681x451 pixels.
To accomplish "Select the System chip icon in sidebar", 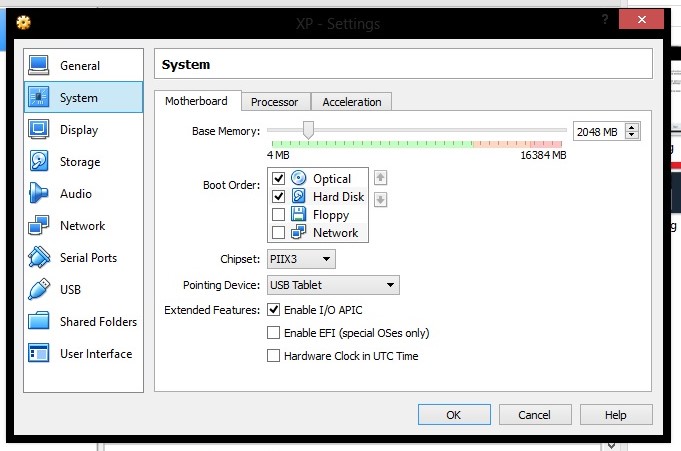I will pyautogui.click(x=39, y=97).
